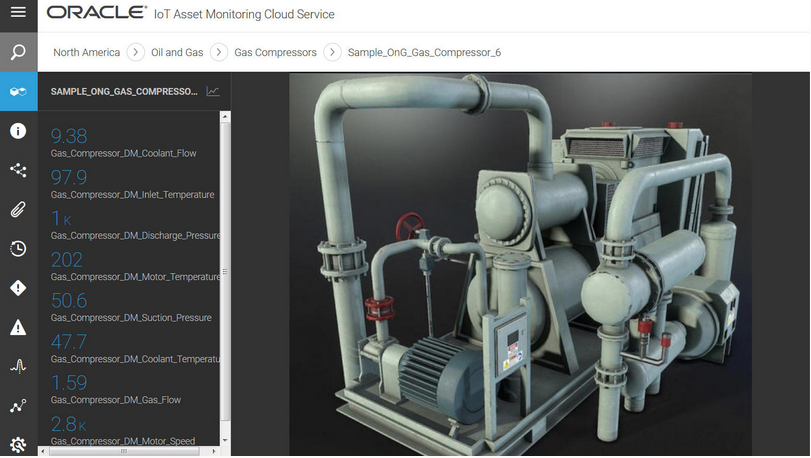Click Gas_Compressor_DM_Inlet_Temperature label
The height and width of the screenshot is (458, 811).
point(132,195)
